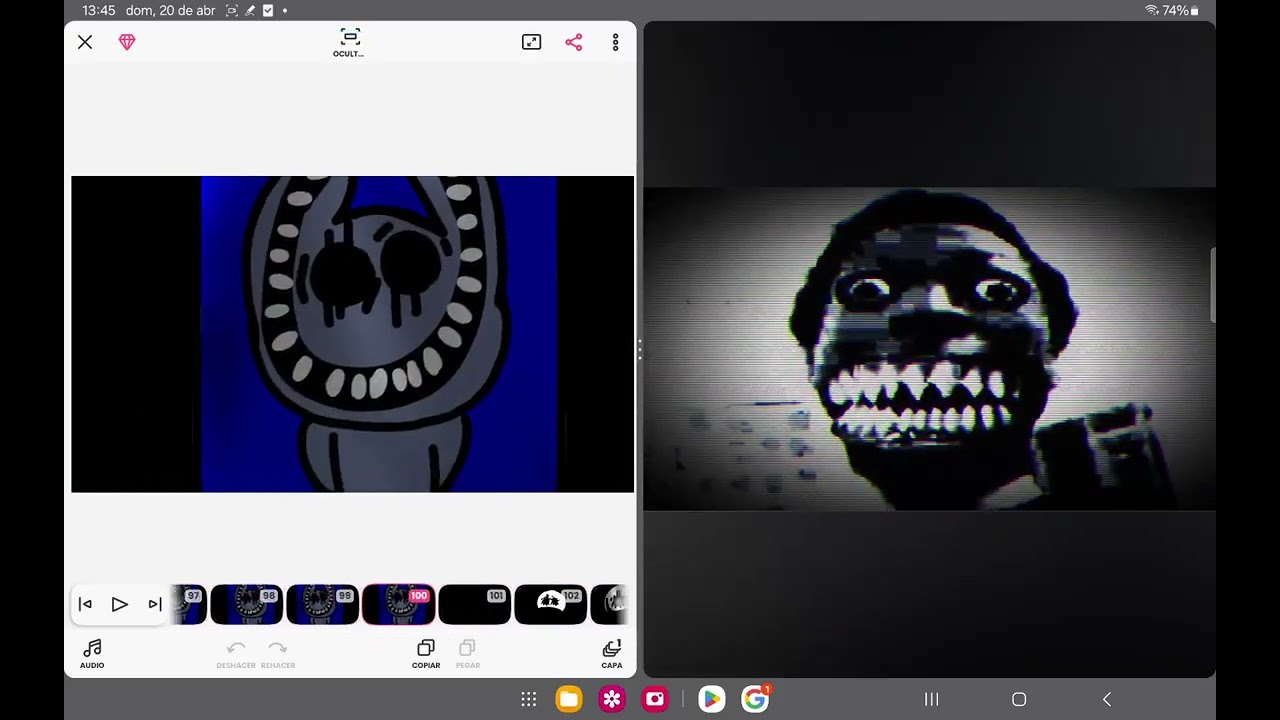Tap the 13:45 clock in status bar

pos(98,10)
